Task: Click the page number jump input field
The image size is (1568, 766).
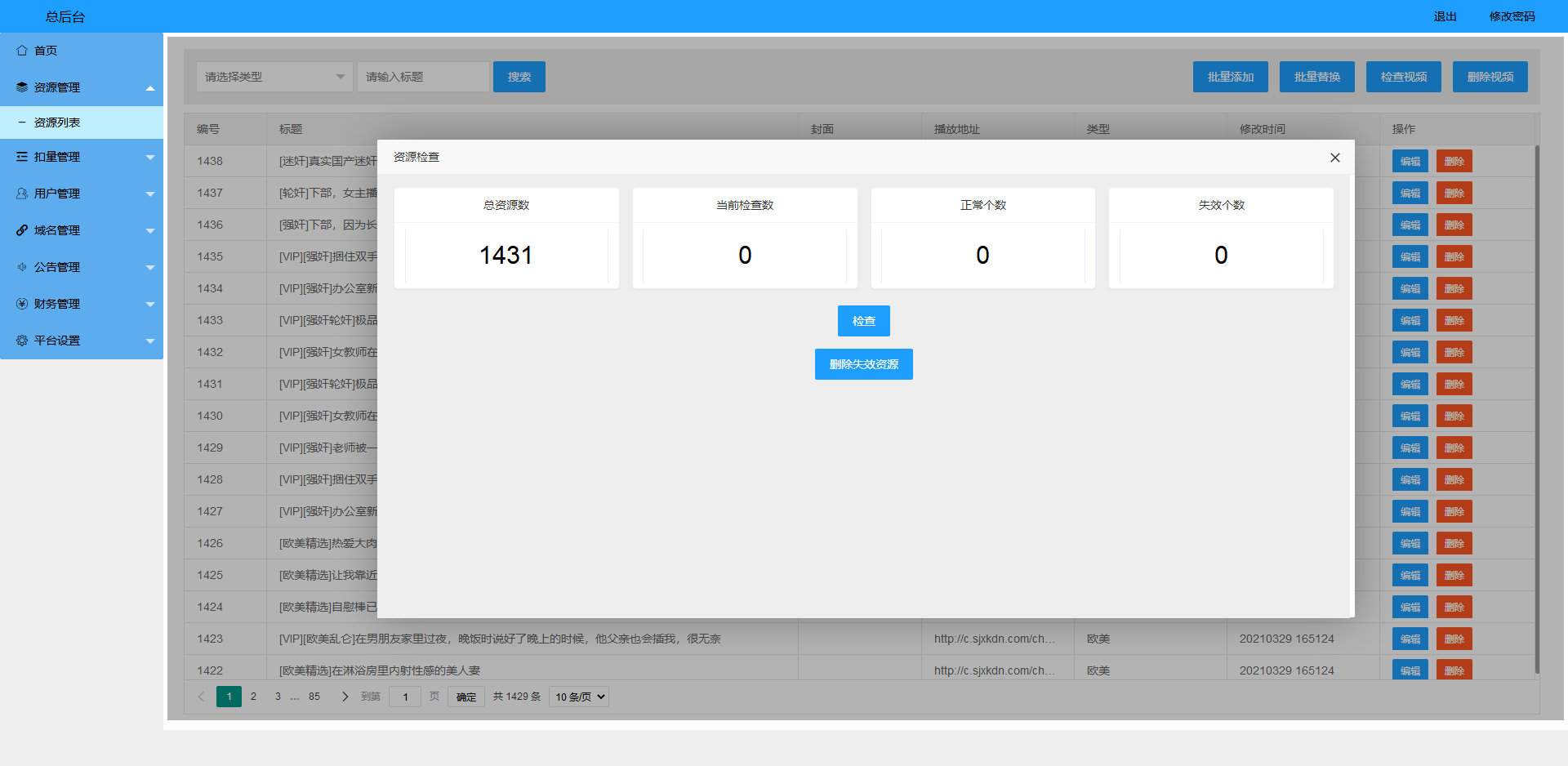Action: coord(405,697)
